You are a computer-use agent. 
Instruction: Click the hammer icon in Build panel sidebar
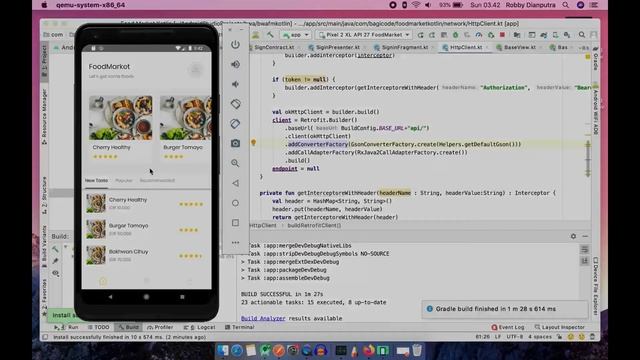point(55,249)
